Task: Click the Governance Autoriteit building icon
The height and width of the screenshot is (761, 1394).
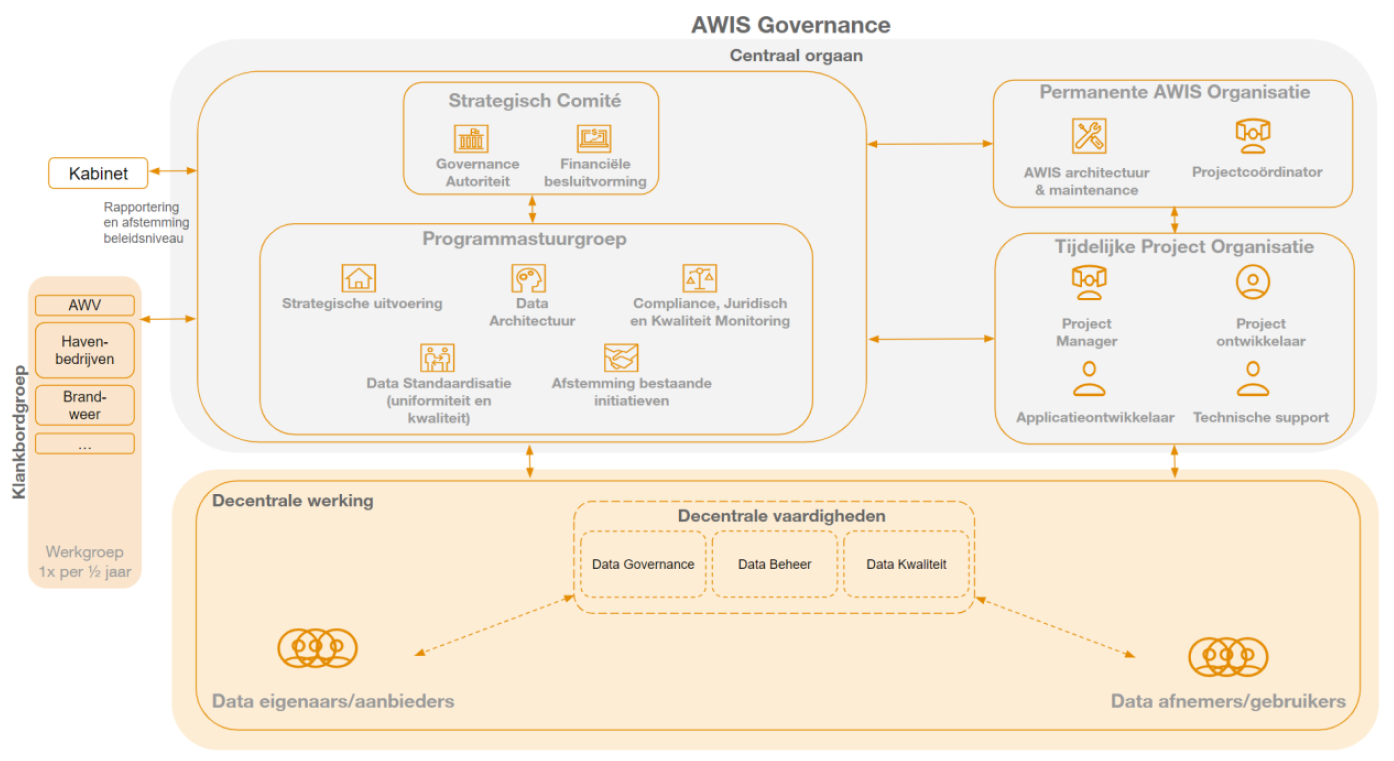Action: [x=470, y=139]
